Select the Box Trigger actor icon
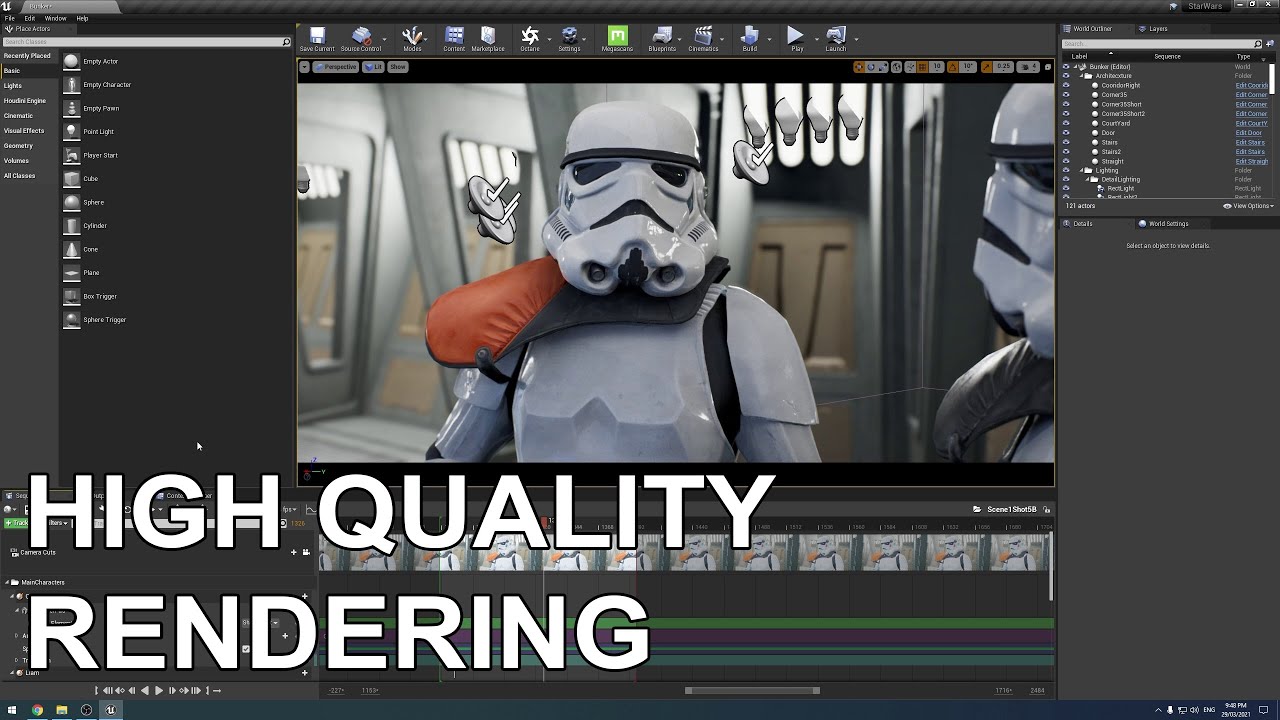The width and height of the screenshot is (1280, 720). [71, 296]
